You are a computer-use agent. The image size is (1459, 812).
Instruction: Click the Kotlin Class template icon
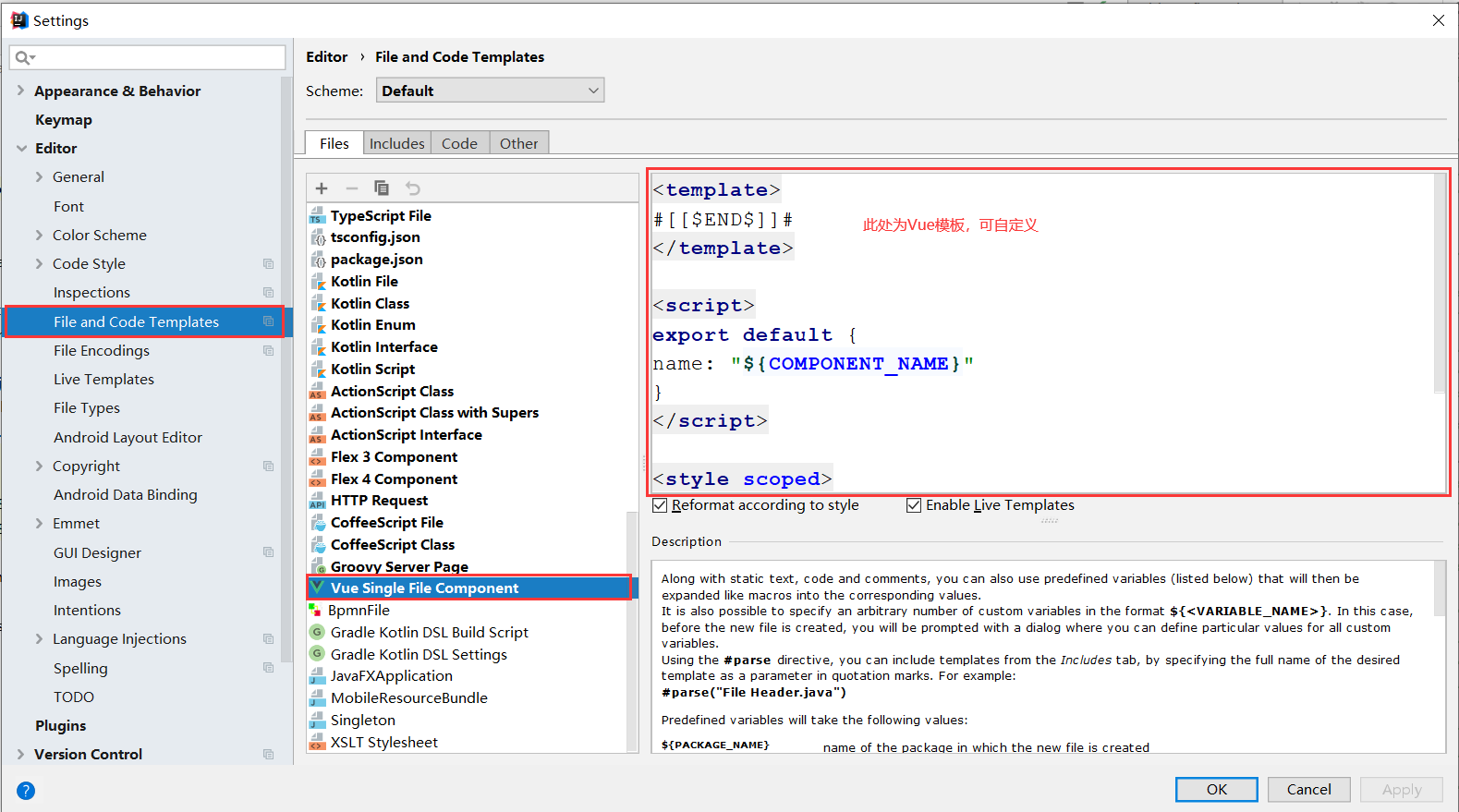(317, 304)
